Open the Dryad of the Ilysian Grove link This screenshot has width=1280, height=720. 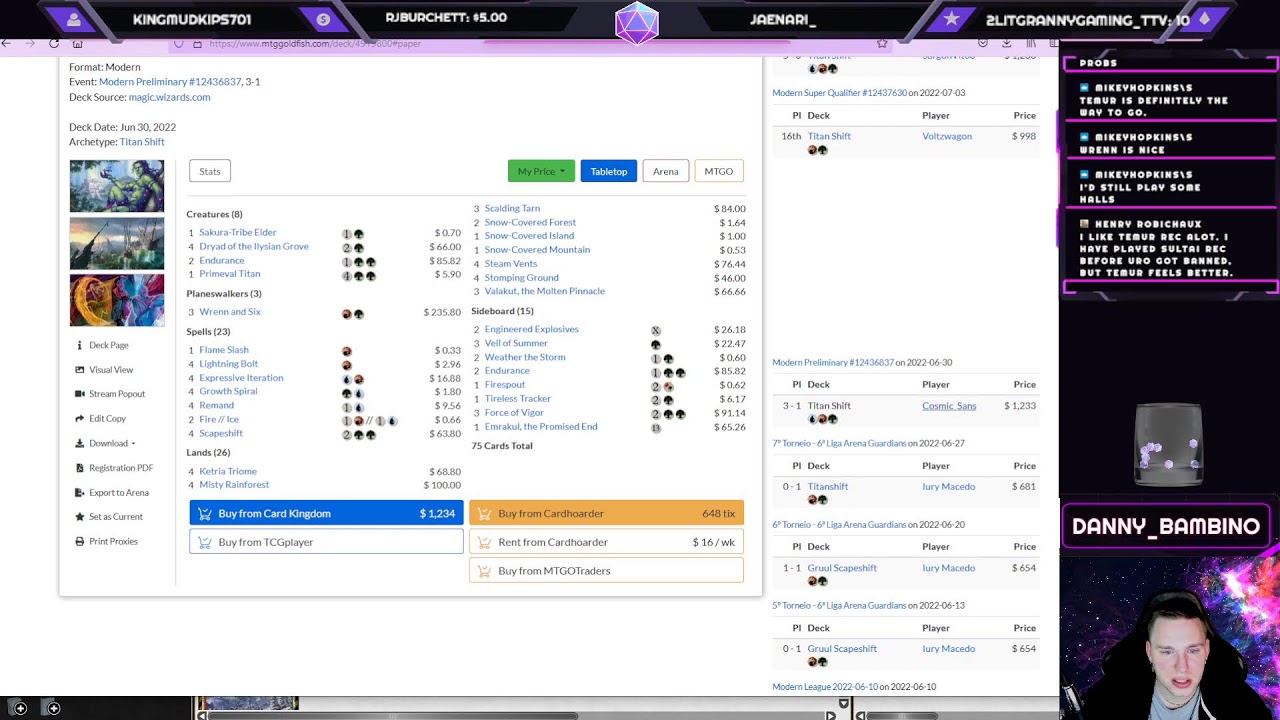(254, 247)
